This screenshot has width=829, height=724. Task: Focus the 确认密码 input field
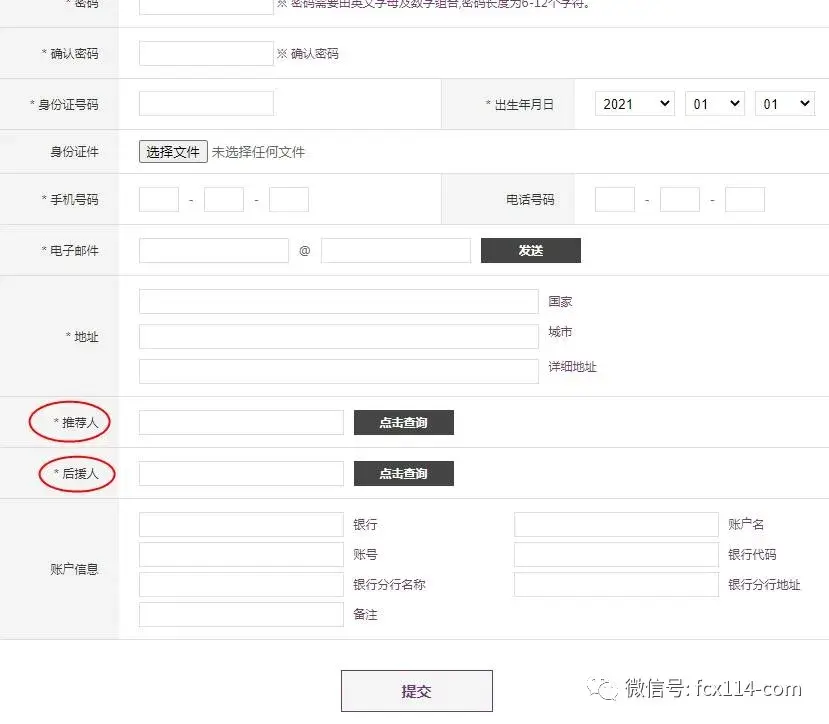point(206,54)
